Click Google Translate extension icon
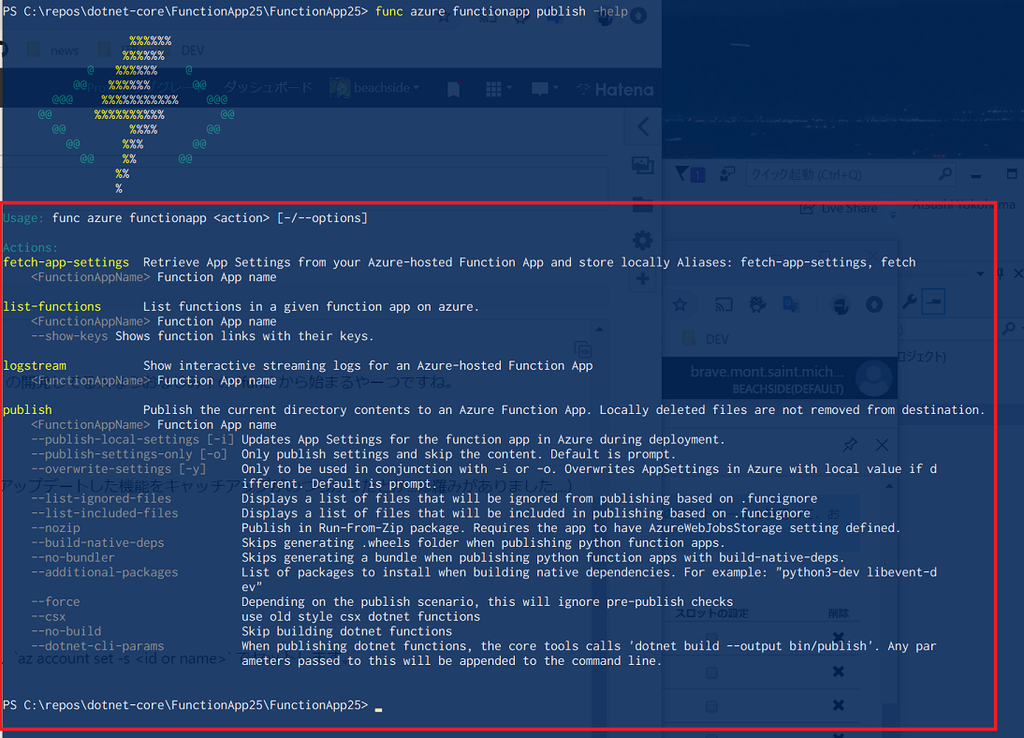The height and width of the screenshot is (738, 1024). point(791,304)
